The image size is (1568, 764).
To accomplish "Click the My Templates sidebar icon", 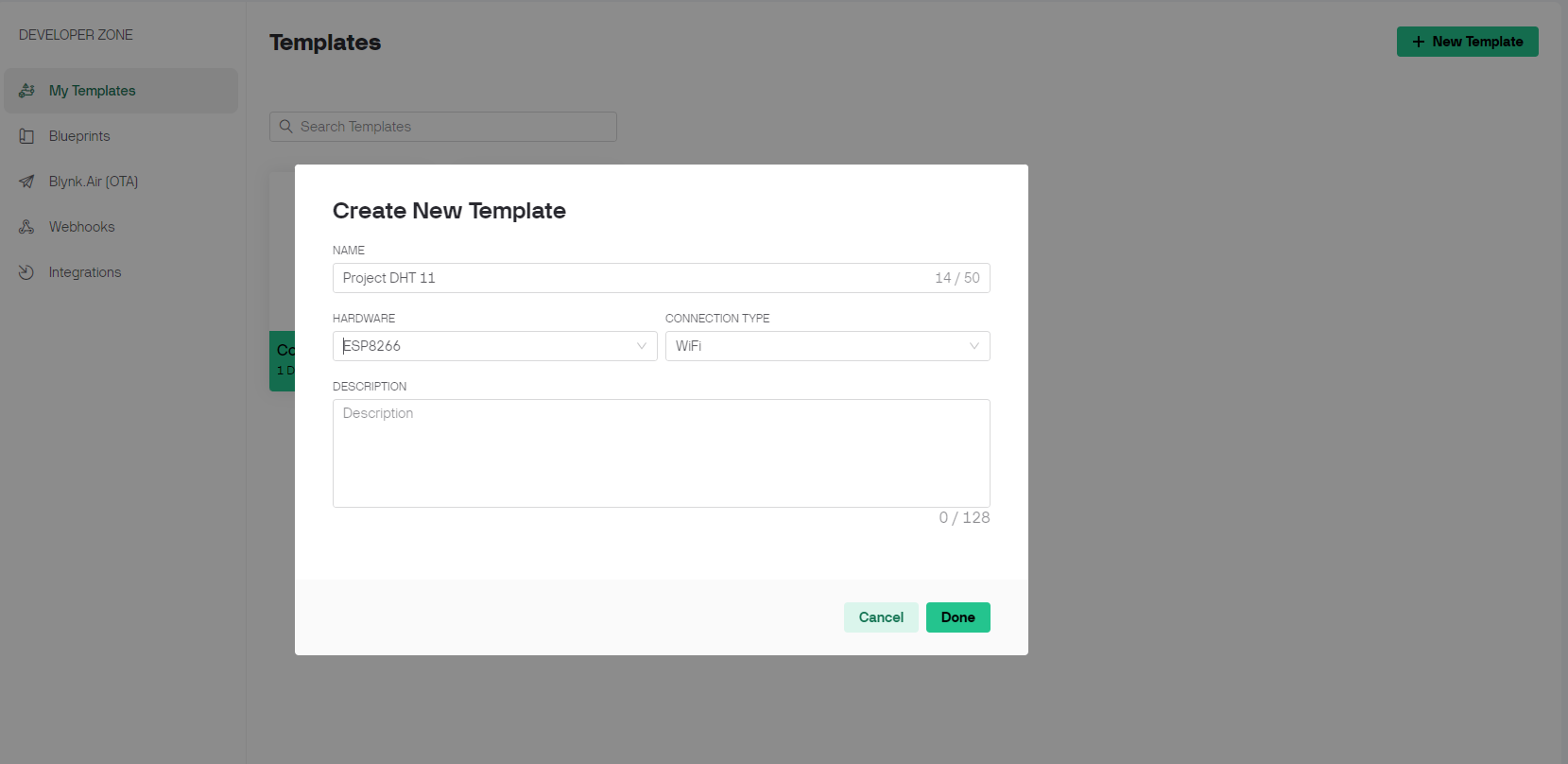I will [26, 91].
